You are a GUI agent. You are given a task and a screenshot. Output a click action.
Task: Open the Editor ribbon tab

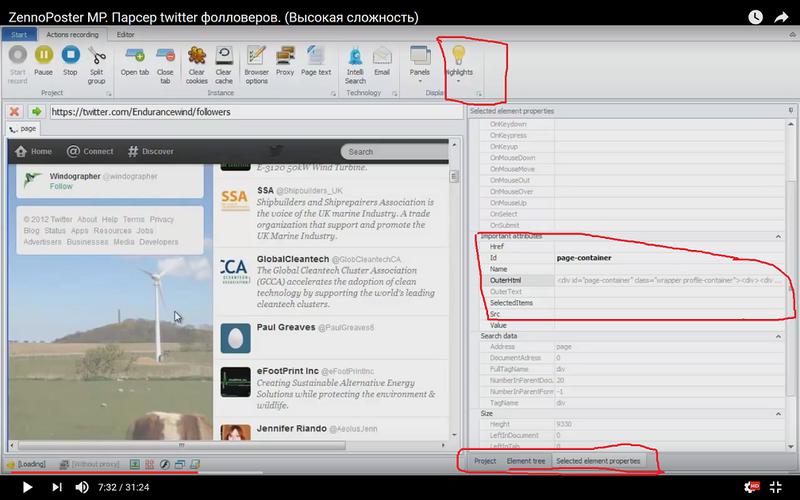point(126,35)
